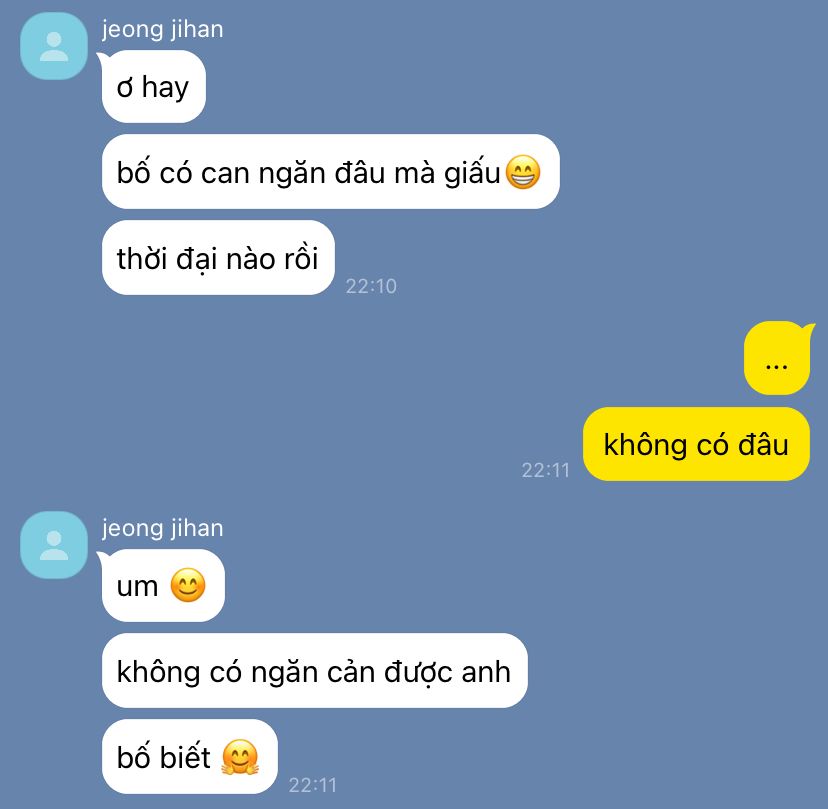
Task: Click the 22:11 timestamp beside yellow message
Action: 546,470
